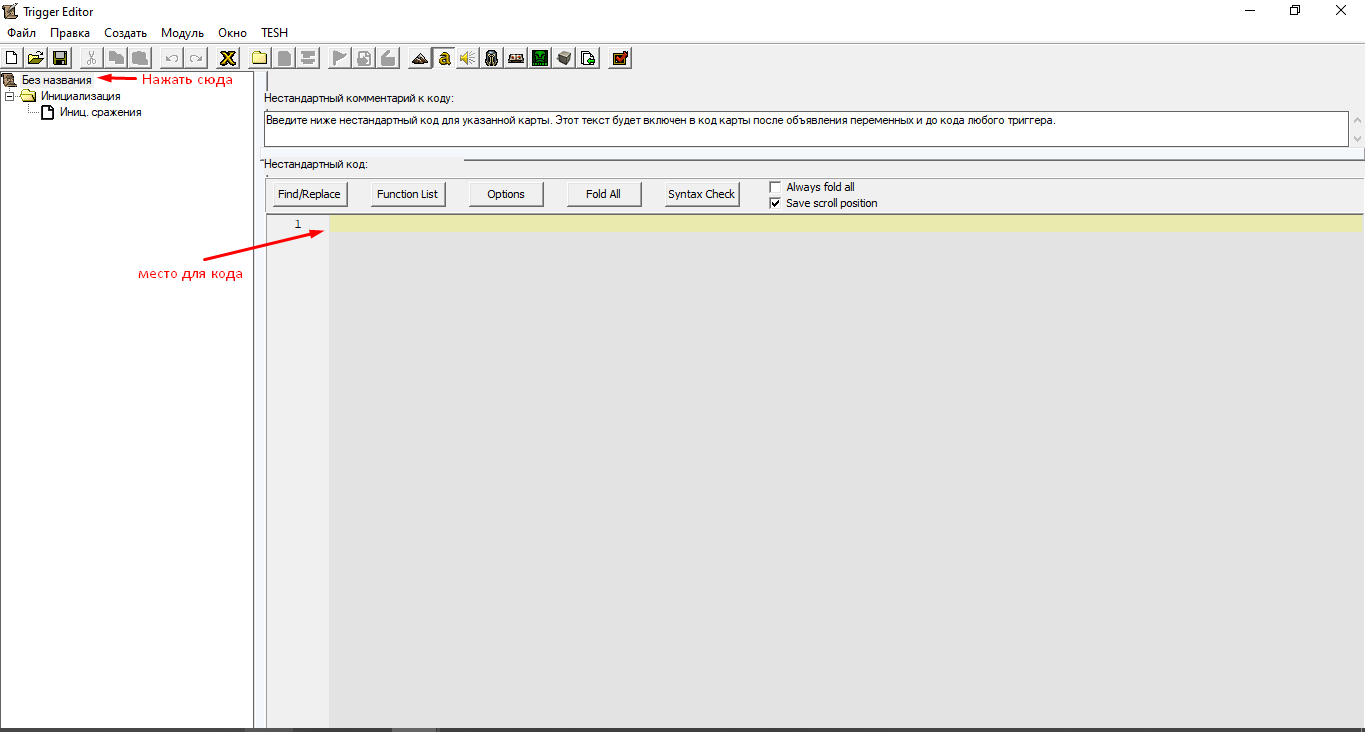Image resolution: width=1365 pixels, height=732 pixels.
Task: Open the TESH menu
Action: click(274, 33)
